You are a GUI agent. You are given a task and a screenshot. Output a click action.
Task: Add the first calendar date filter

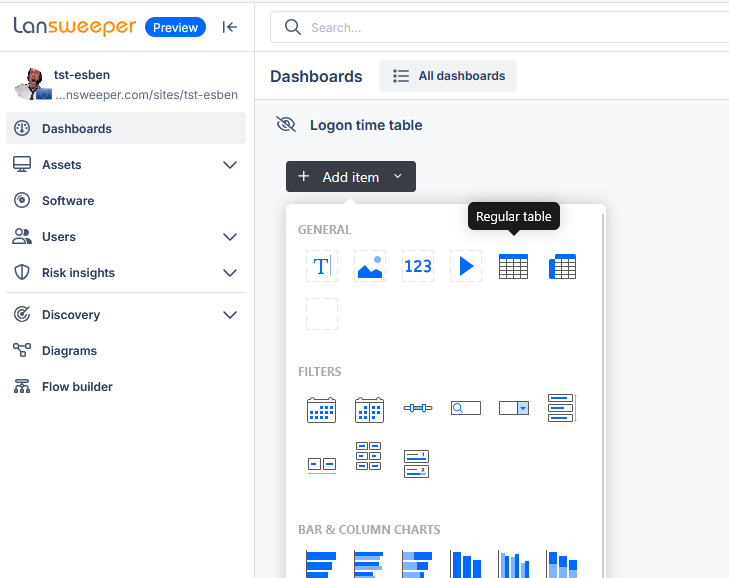(x=321, y=410)
